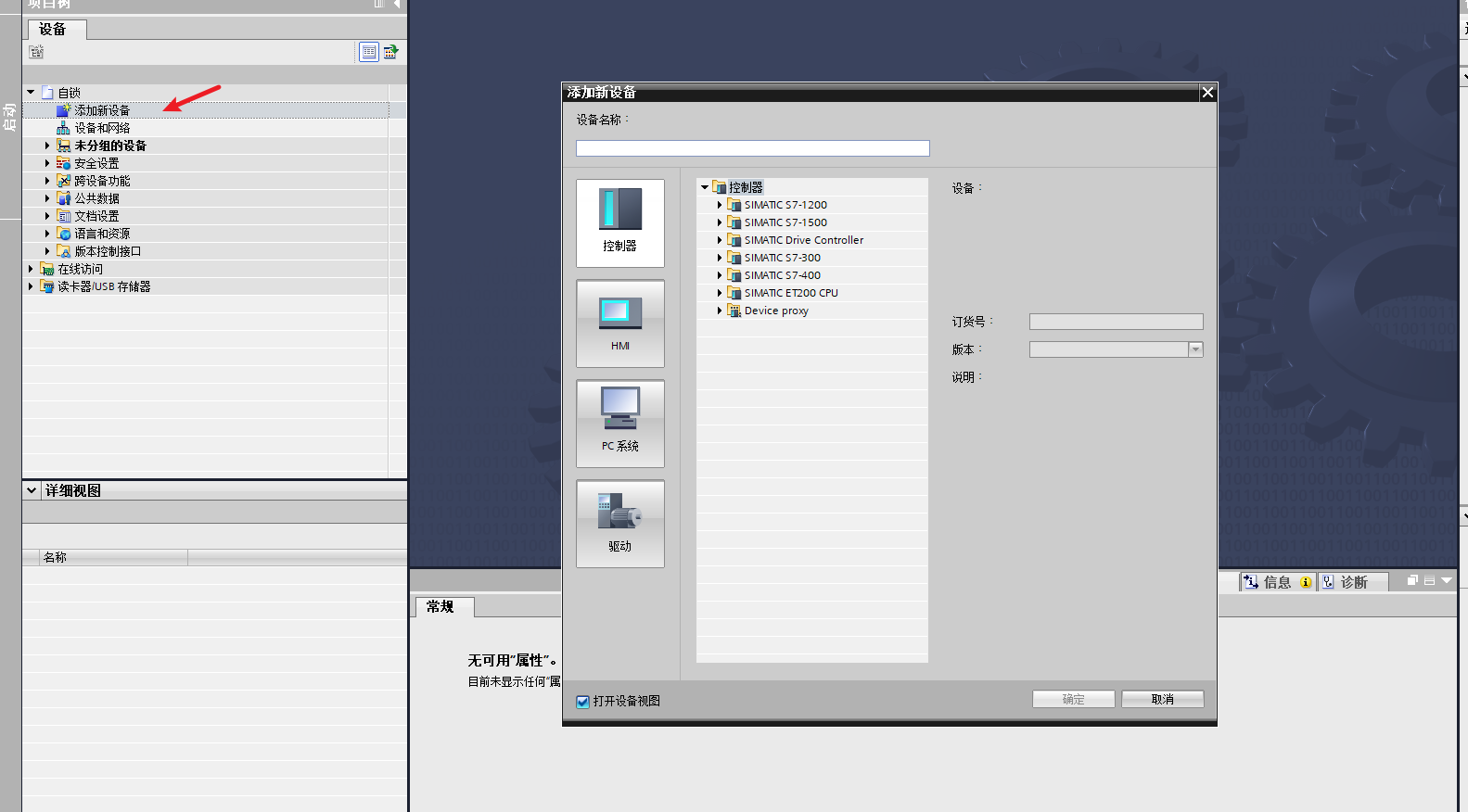Image resolution: width=1468 pixels, height=812 pixels.
Task: Expand the 未分组的设备 node
Action: pyautogui.click(x=47, y=146)
